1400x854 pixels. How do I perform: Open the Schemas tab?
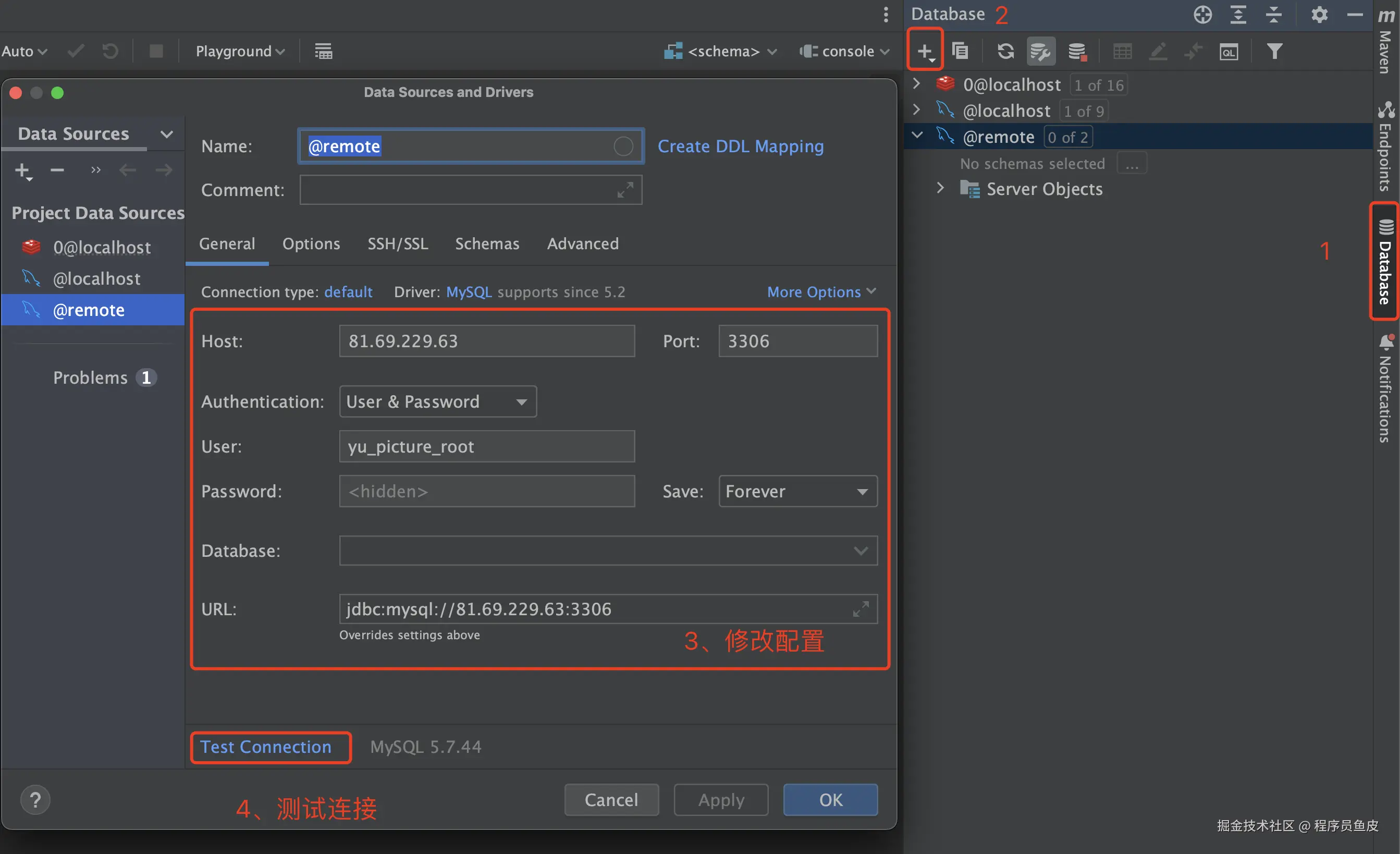487,244
